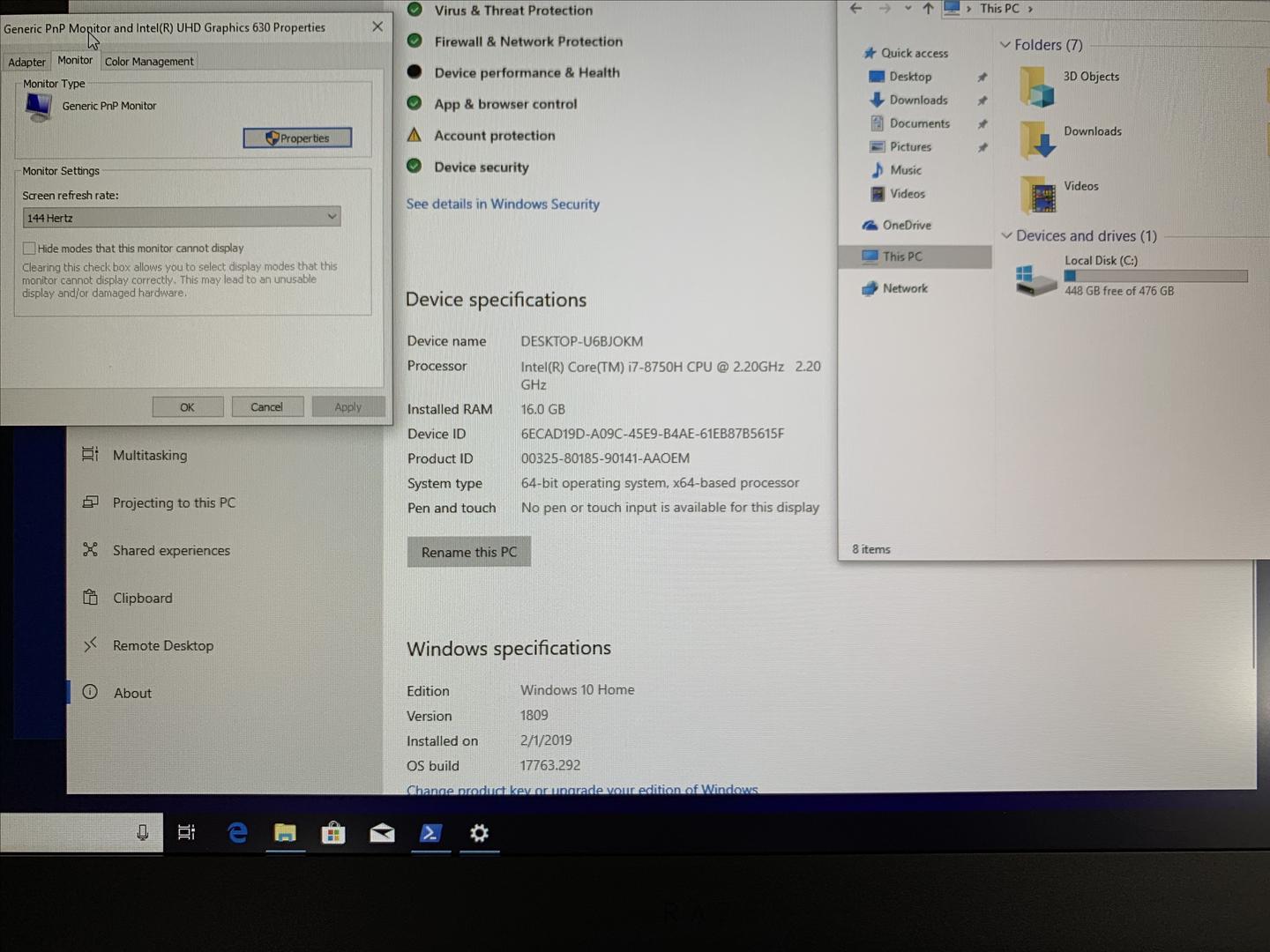Screen dimensions: 1270x952
Task: Click the Rename this PC button
Action: (468, 552)
